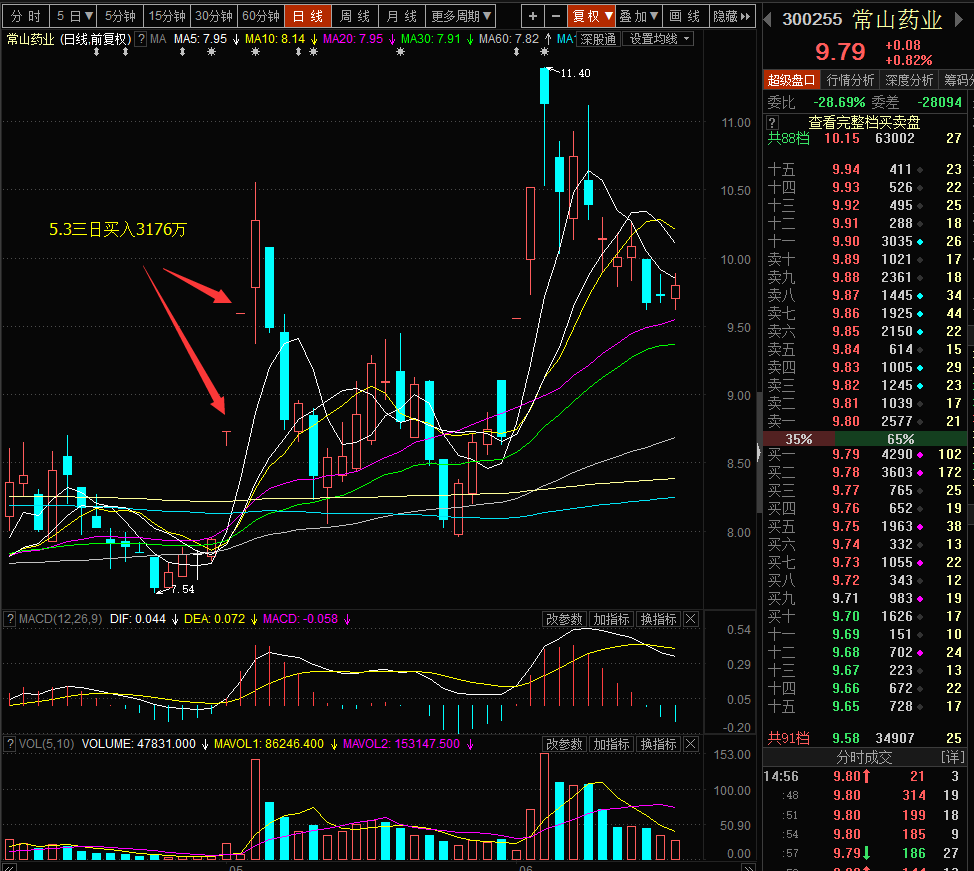Click 改参数 in the MACD panel
The width and height of the screenshot is (974, 871).
564,619
